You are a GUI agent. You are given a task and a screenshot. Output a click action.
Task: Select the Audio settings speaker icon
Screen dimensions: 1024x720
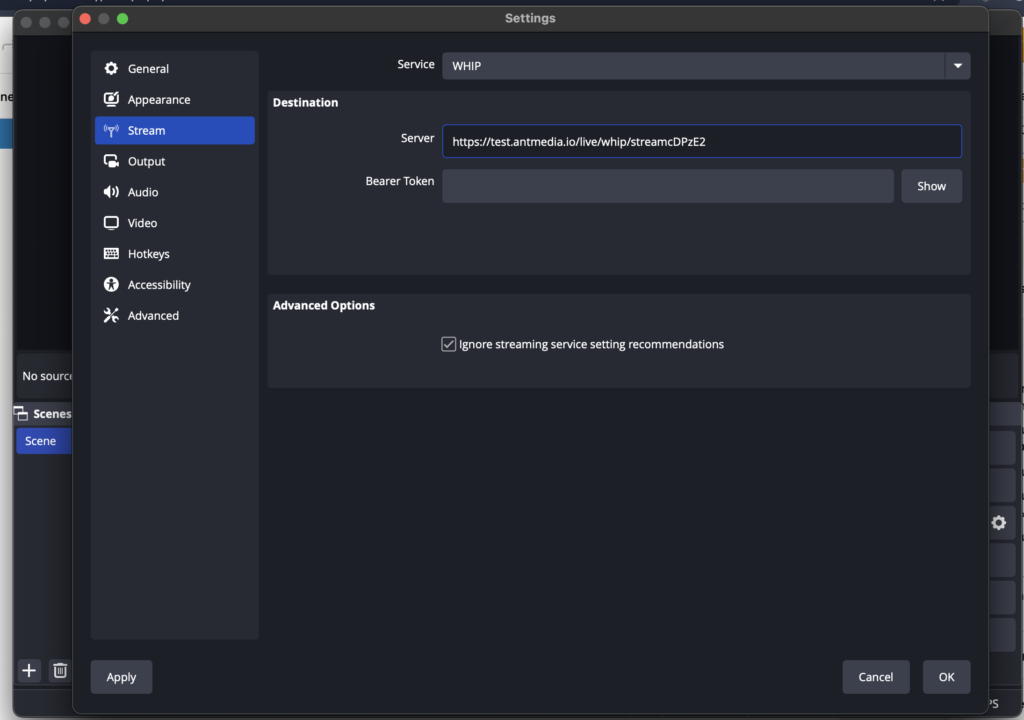click(110, 192)
